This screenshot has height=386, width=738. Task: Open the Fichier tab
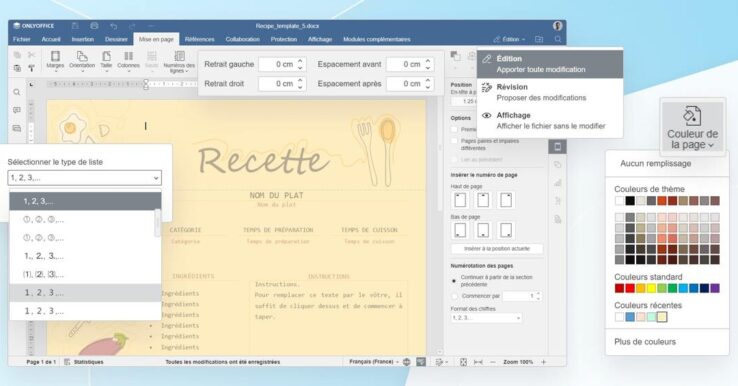22,40
